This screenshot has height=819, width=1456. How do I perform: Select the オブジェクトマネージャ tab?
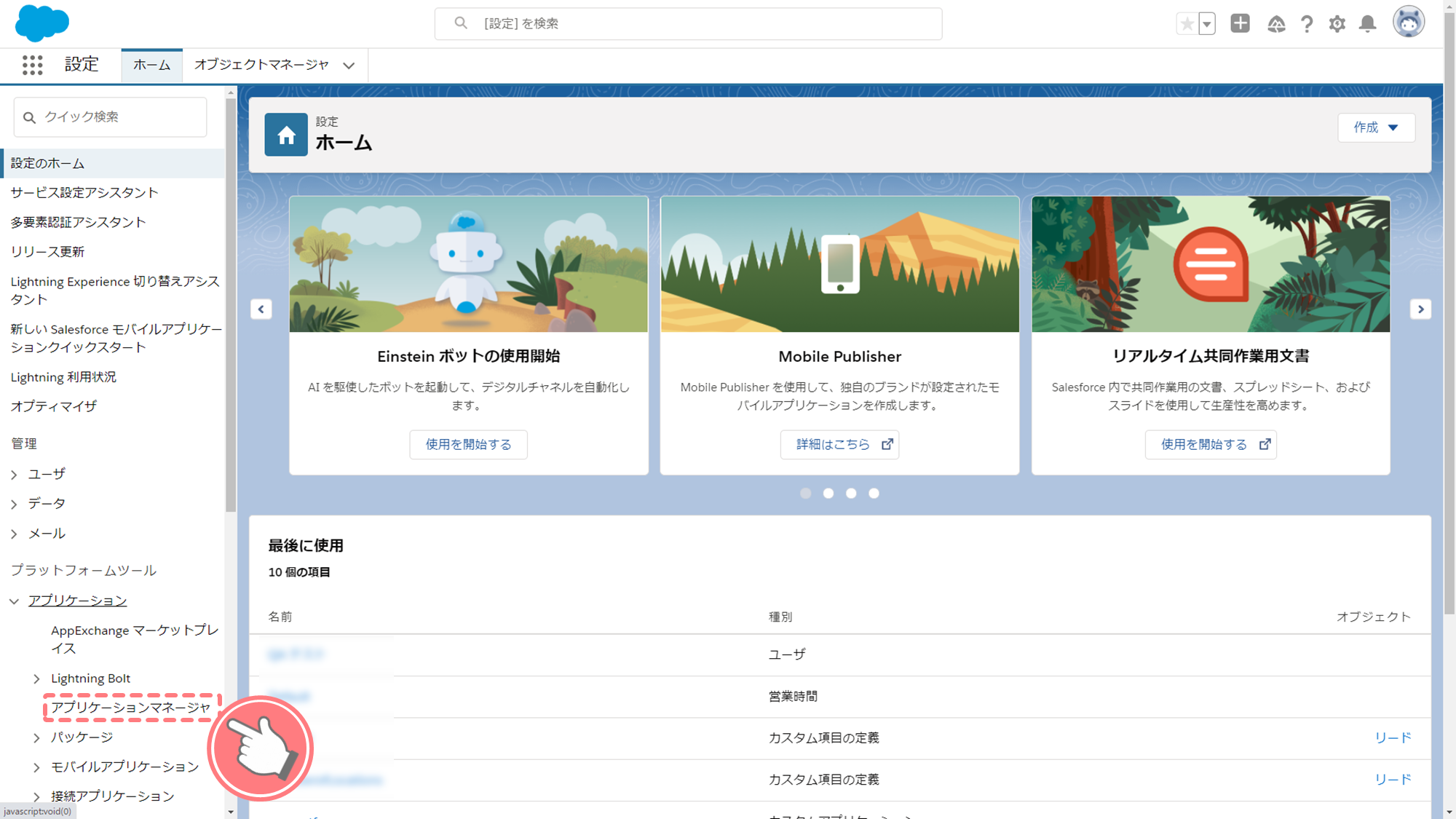(261, 65)
